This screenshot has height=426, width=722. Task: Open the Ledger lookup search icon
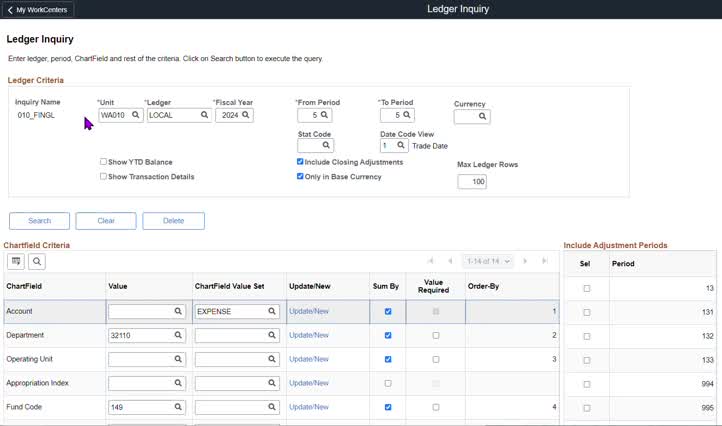point(204,115)
